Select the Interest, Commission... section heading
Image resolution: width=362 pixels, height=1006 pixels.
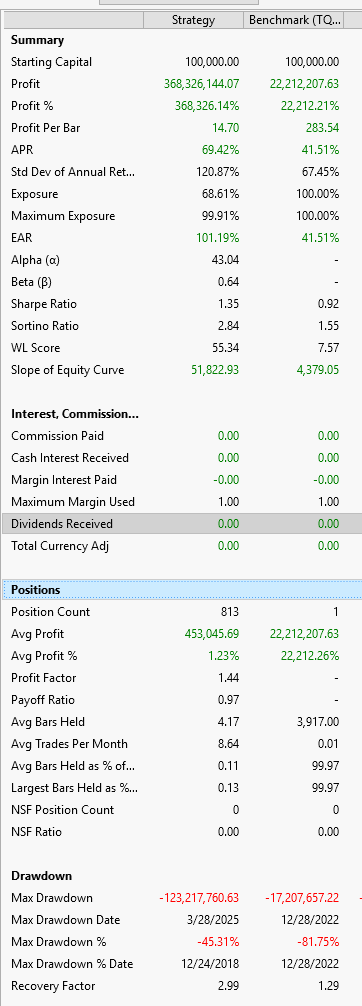[x=74, y=414]
